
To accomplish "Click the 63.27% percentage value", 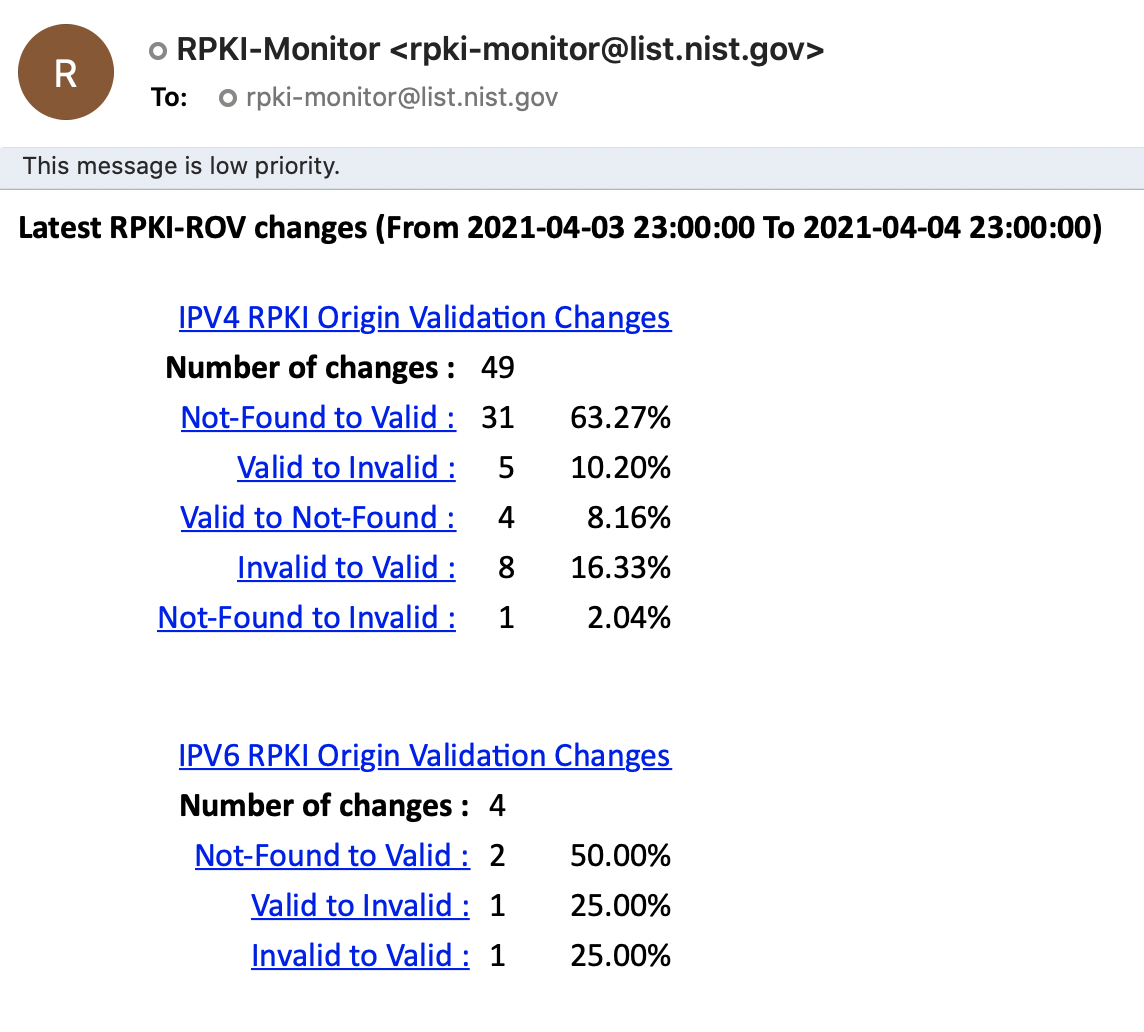I will [619, 417].
